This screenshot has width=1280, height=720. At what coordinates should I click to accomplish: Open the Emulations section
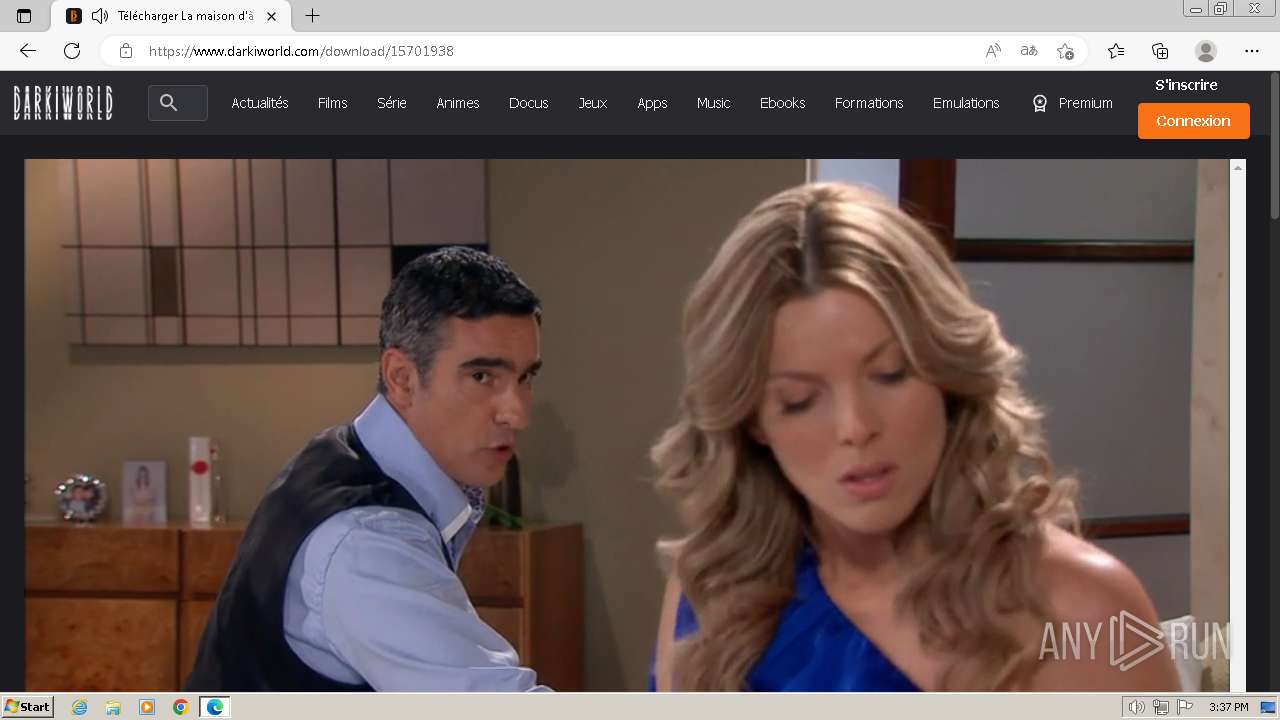coord(966,103)
